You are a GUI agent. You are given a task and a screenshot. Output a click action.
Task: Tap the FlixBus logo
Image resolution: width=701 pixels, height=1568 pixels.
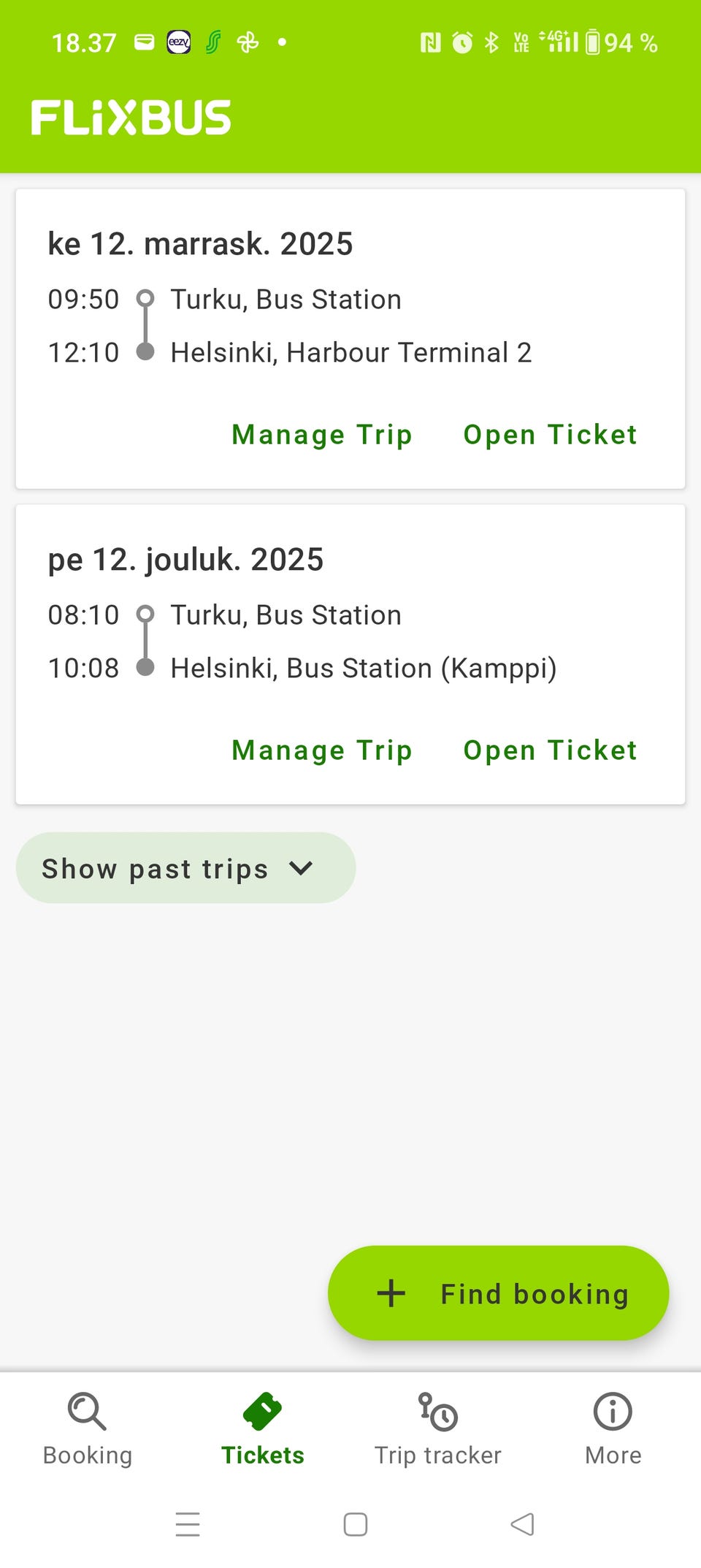pos(131,118)
